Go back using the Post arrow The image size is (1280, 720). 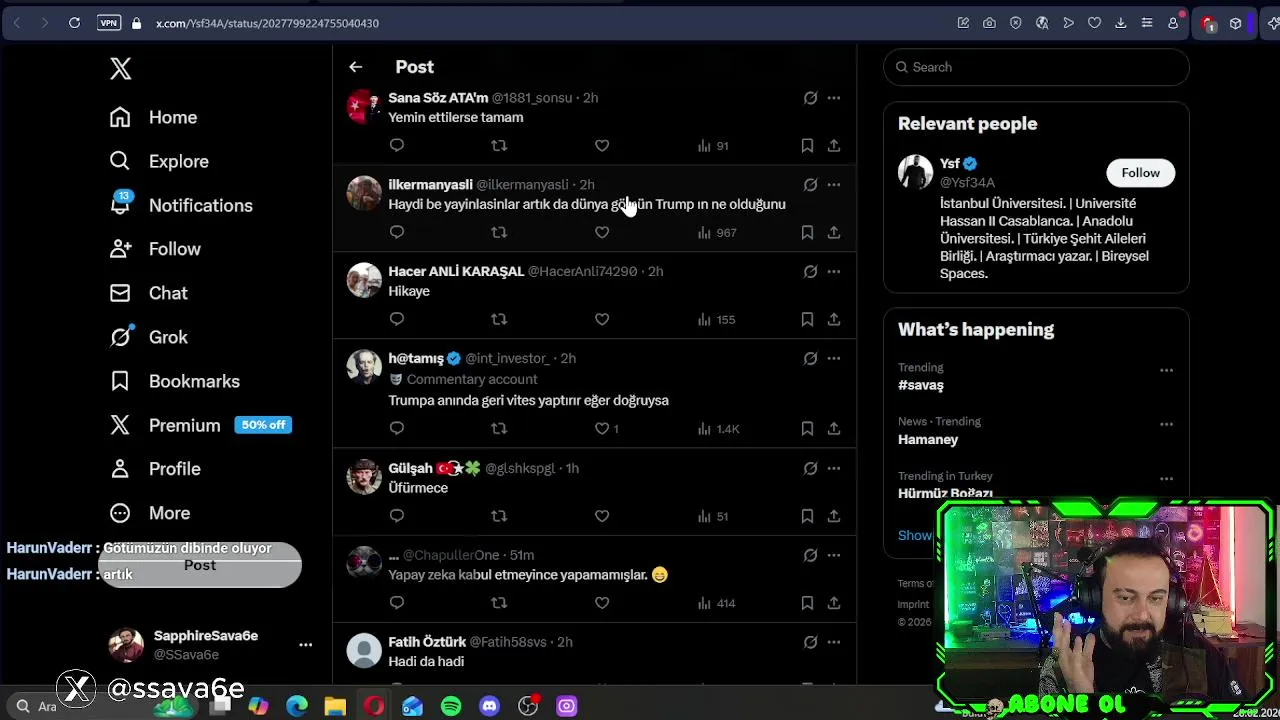pos(355,67)
